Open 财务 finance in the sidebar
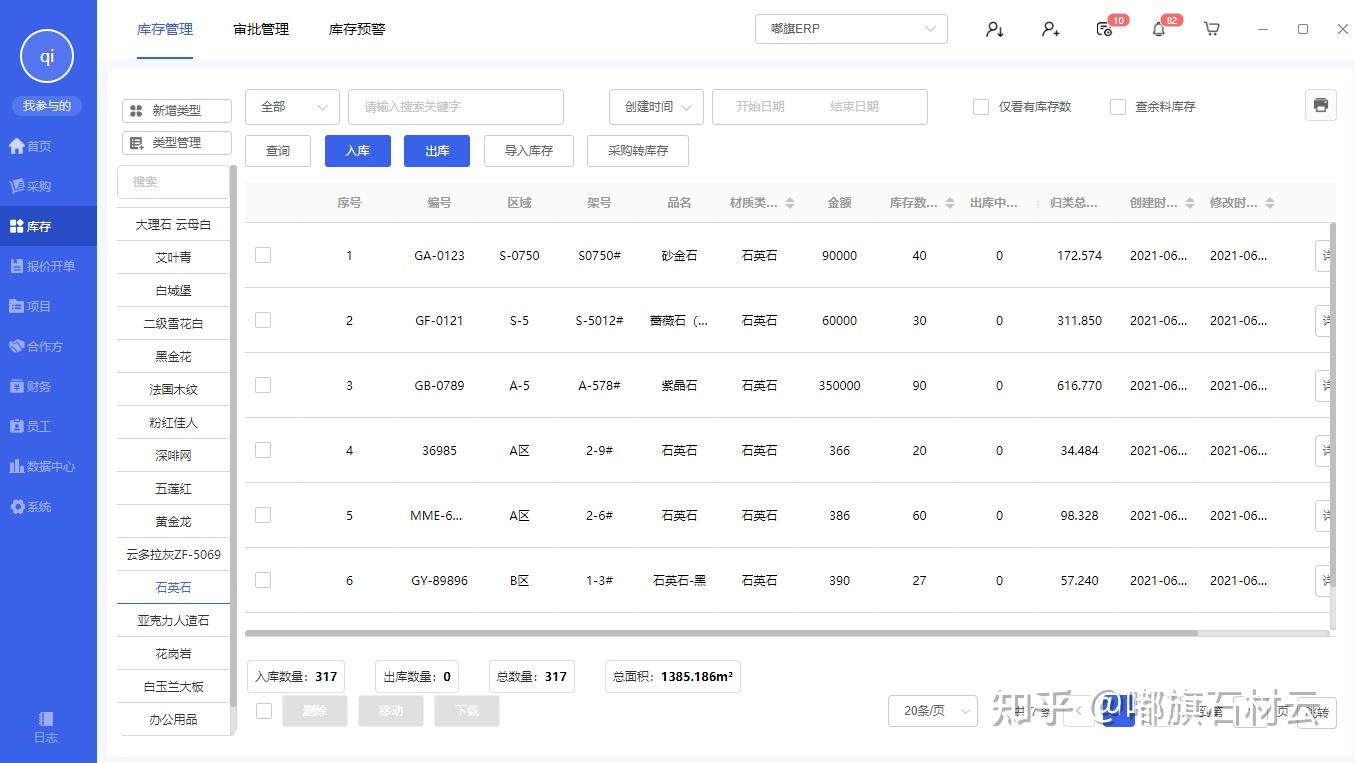This screenshot has height=763, width=1355. tap(30, 386)
